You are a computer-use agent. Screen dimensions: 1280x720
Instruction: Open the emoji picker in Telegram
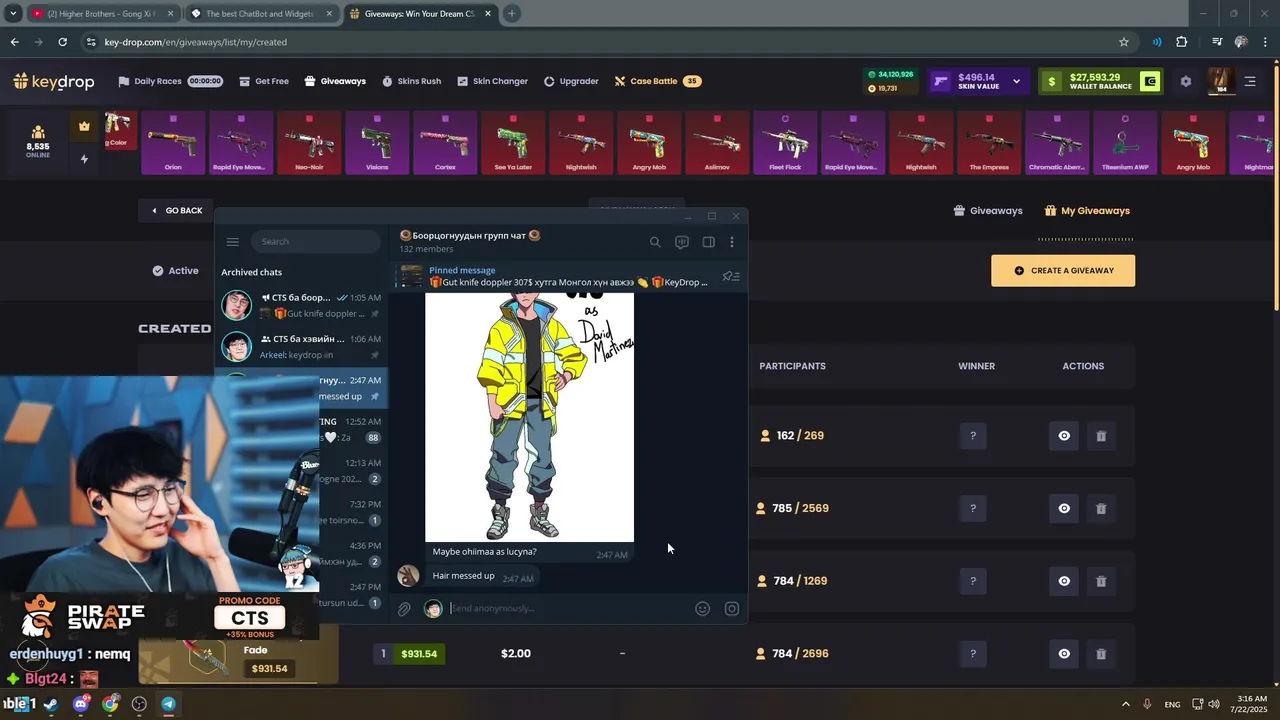702,608
